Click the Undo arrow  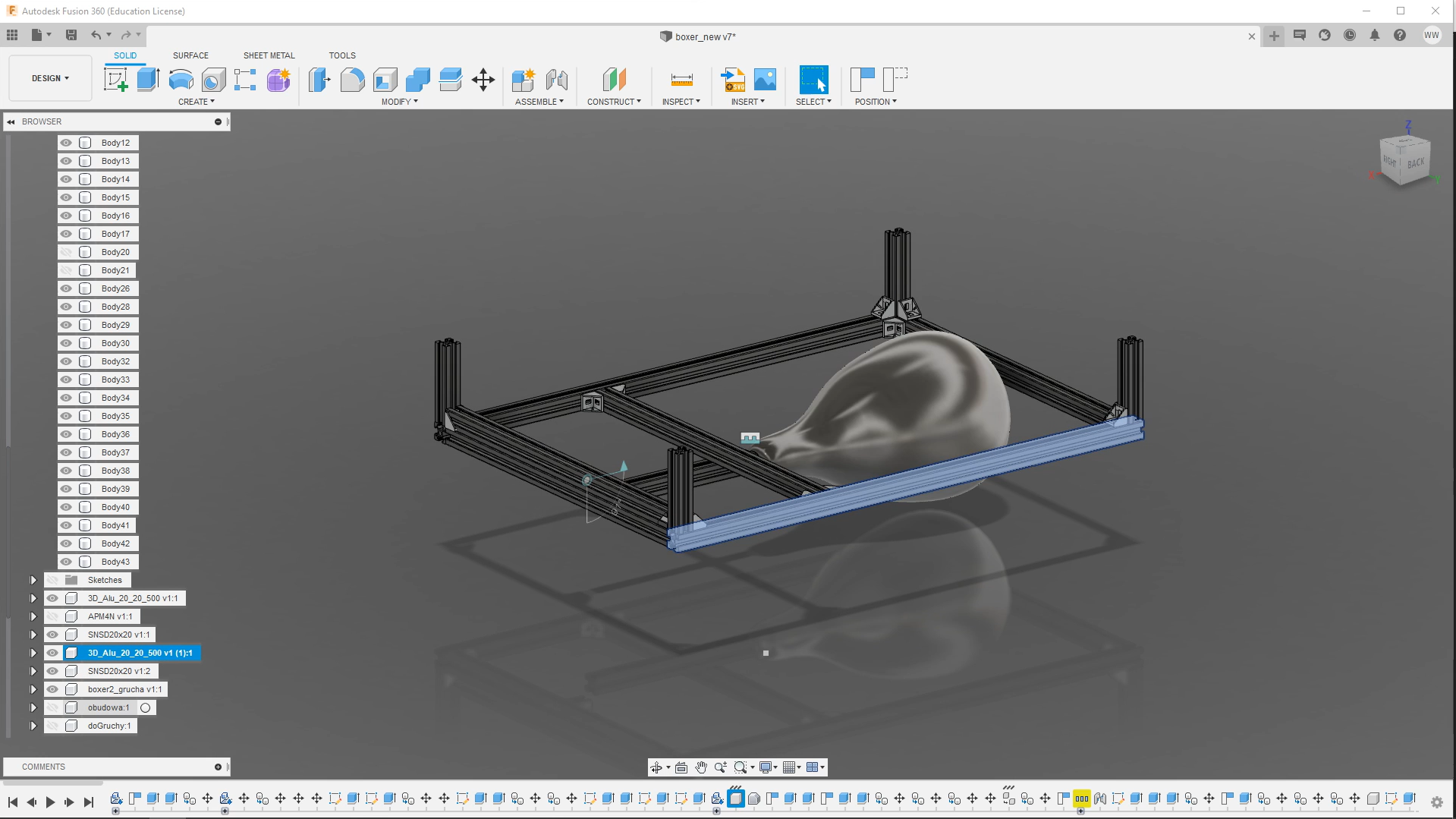pos(96,35)
